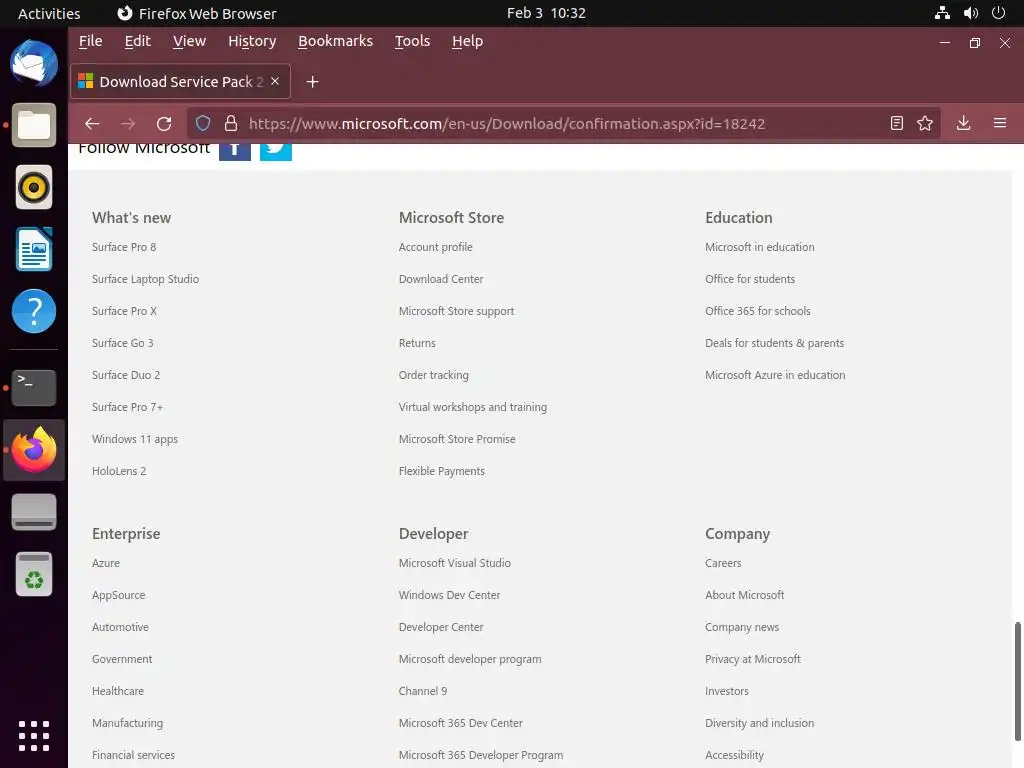Open Help from the dock
1024x768 pixels.
(34, 311)
